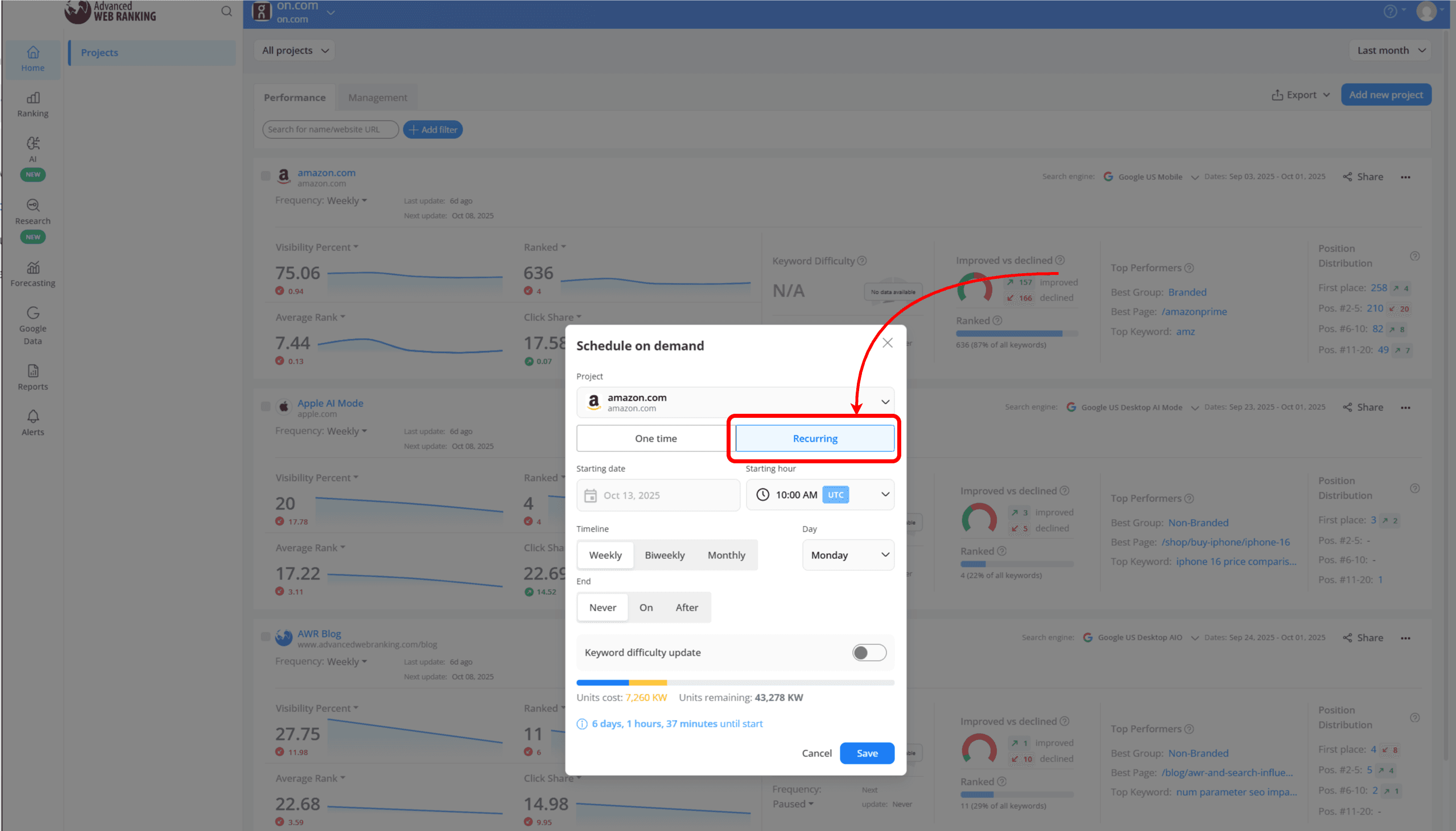Image resolution: width=1456 pixels, height=831 pixels.
Task: Click Top Performers help icon for amazon.com
Action: click(x=1189, y=268)
